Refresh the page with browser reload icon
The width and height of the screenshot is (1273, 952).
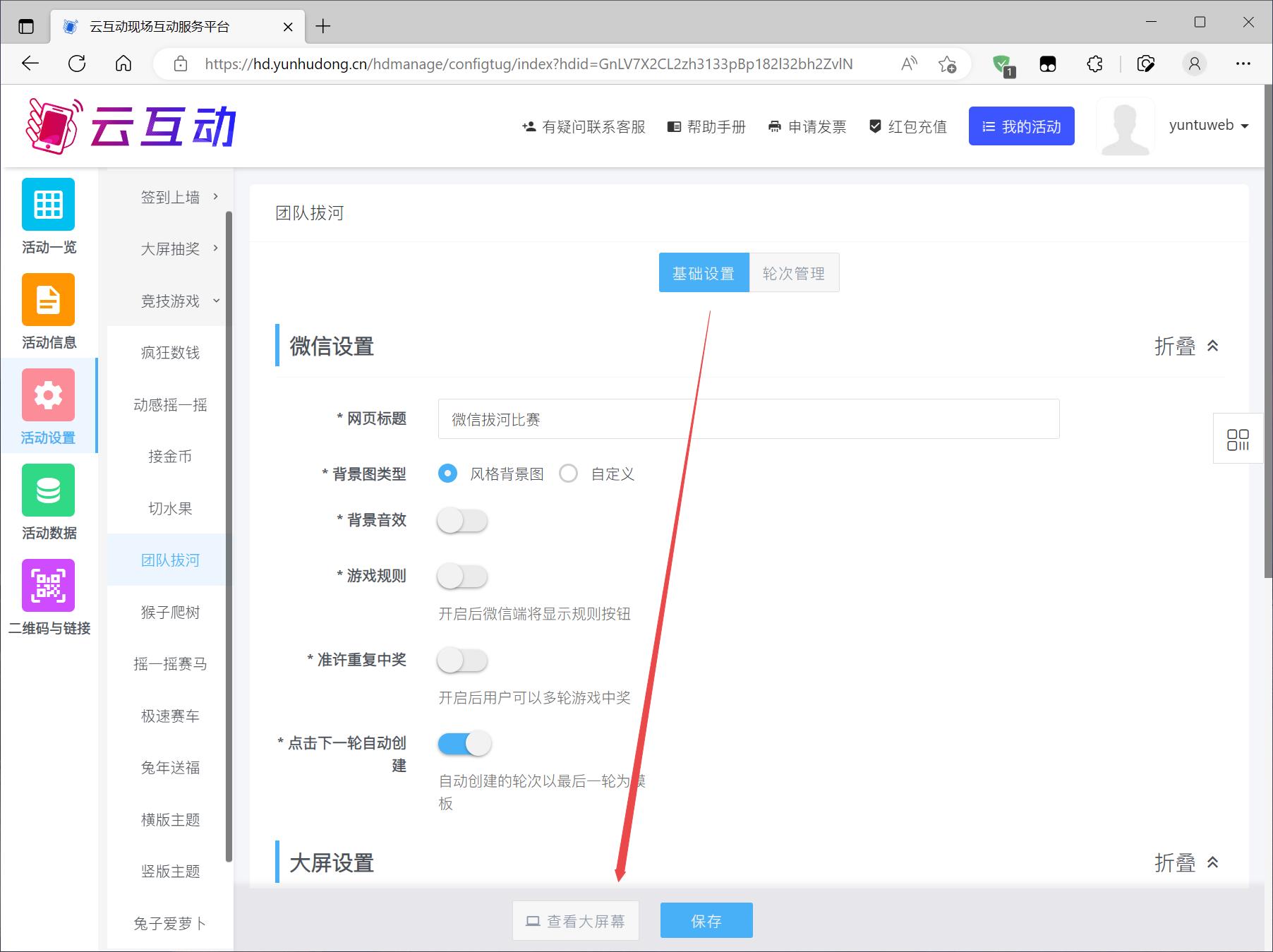(77, 64)
